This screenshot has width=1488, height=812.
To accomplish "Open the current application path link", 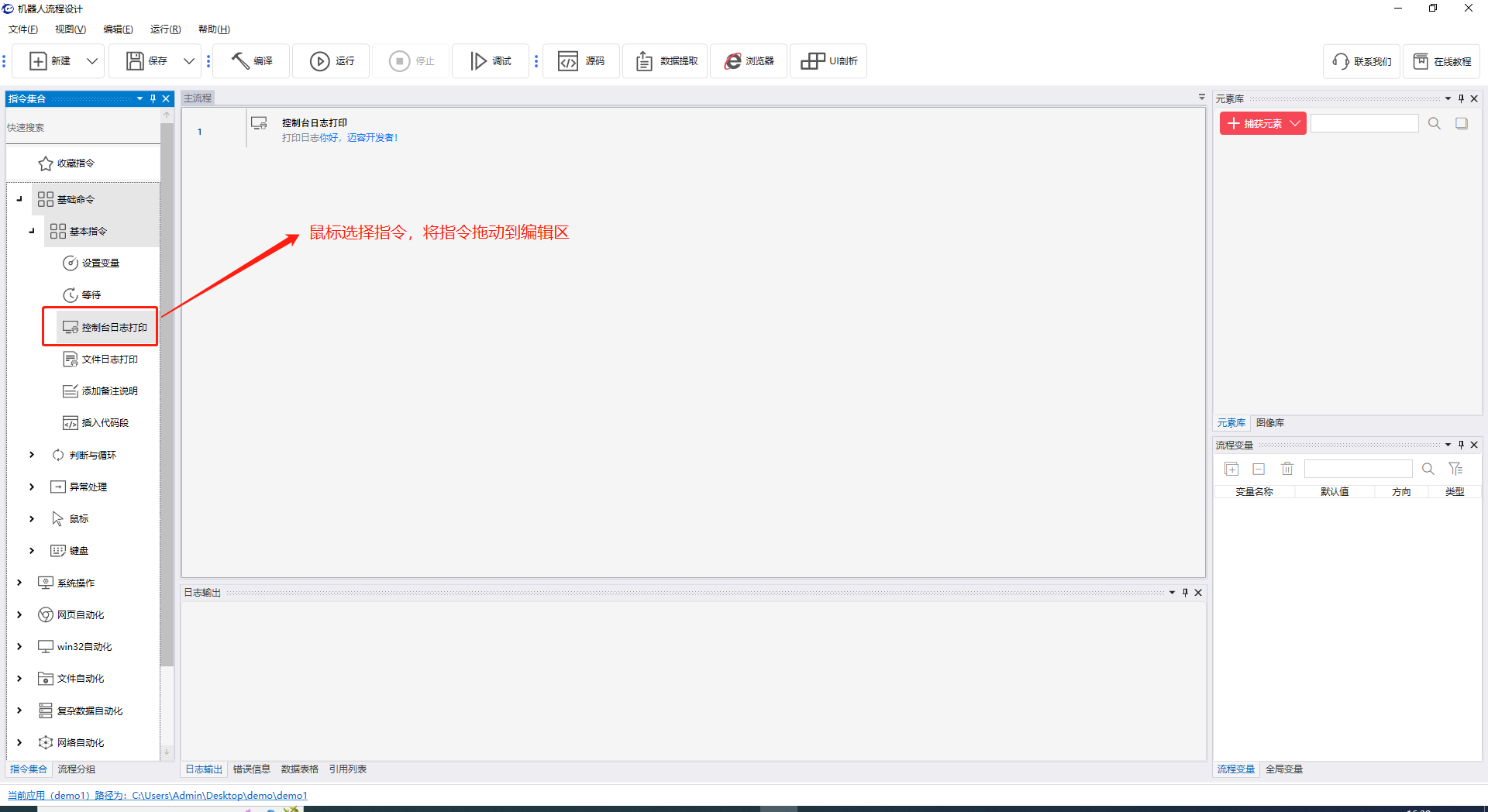I will point(157,795).
